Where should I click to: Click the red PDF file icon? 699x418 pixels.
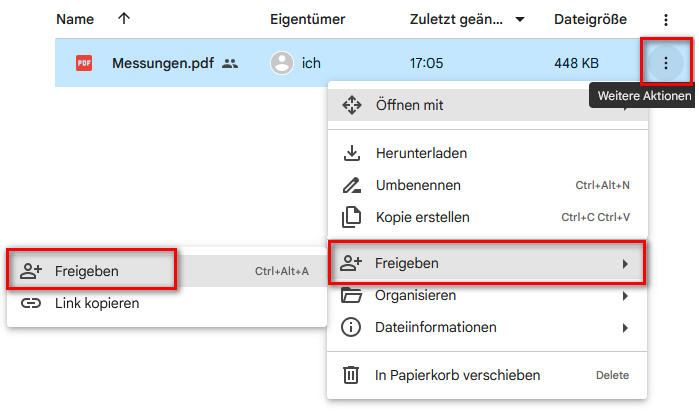point(84,63)
